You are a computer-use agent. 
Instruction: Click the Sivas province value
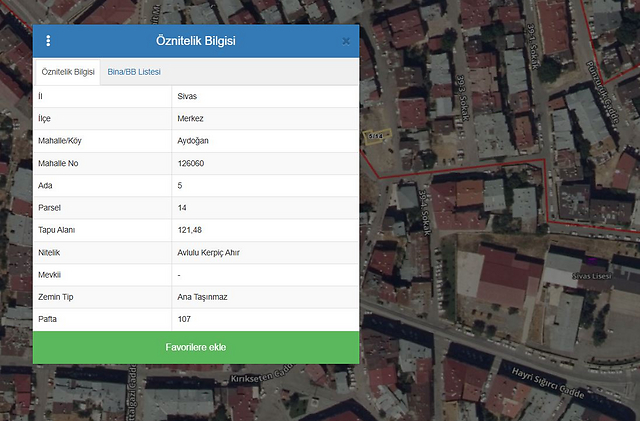coord(187,96)
